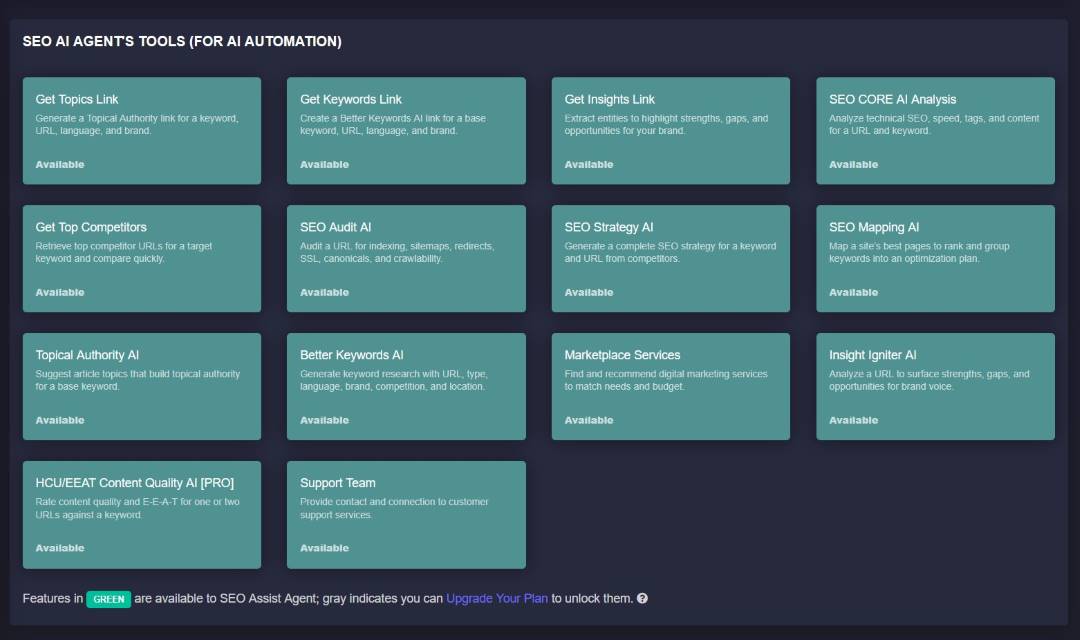Click Available status under Topical Authority AI
This screenshot has width=1080, height=640.
(60, 420)
